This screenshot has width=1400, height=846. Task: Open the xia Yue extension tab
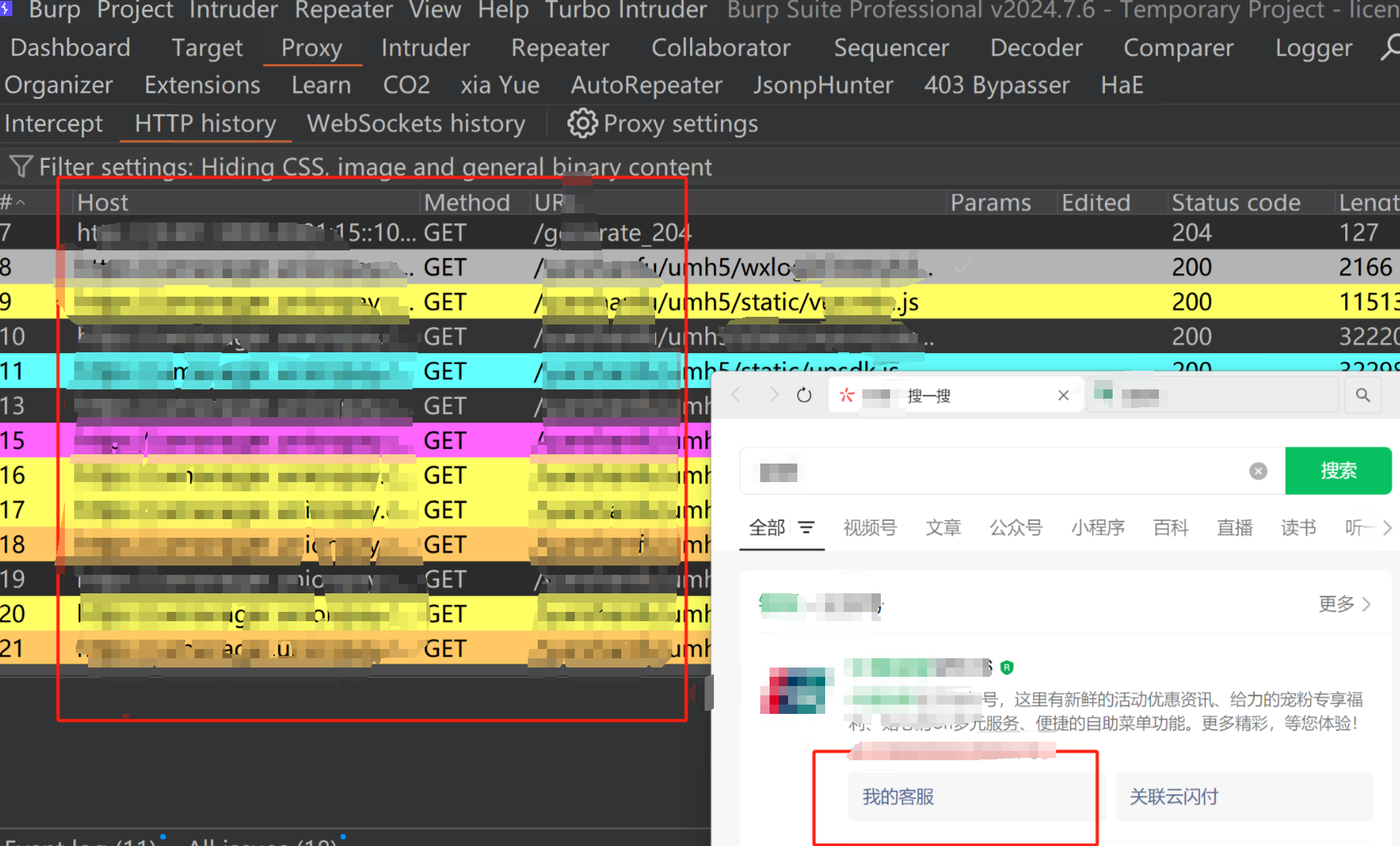click(x=500, y=85)
